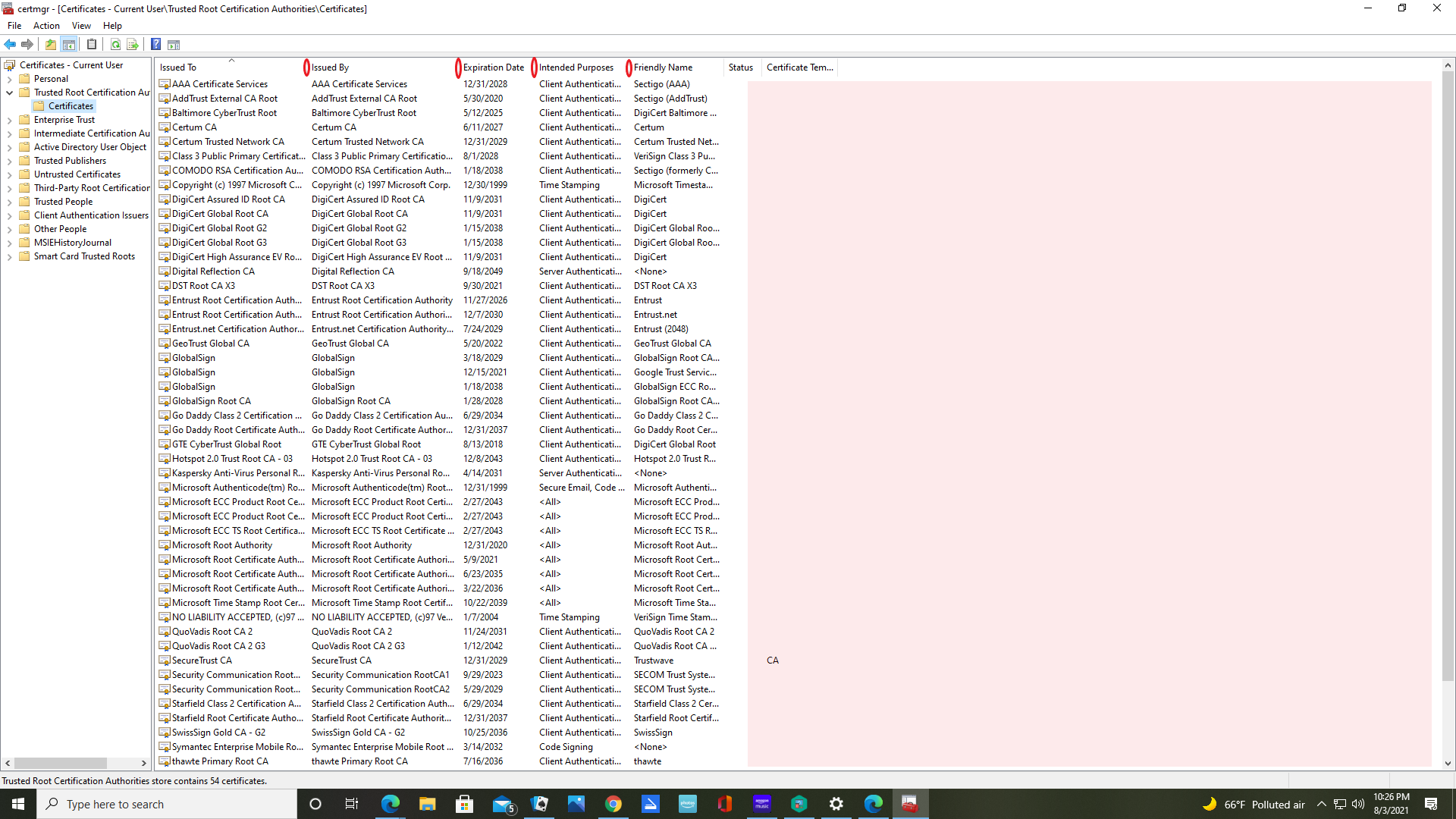
Task: Open Photos app from taskbar
Action: [576, 804]
